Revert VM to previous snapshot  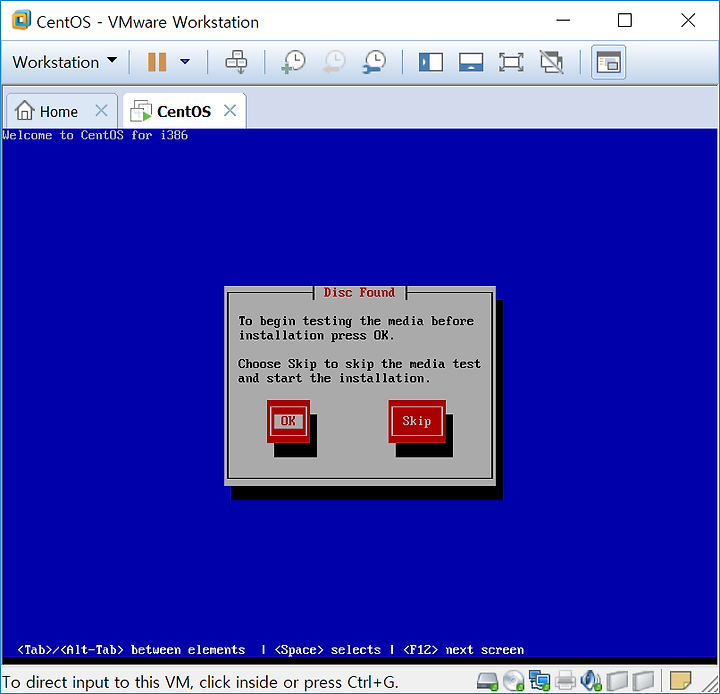(334, 62)
